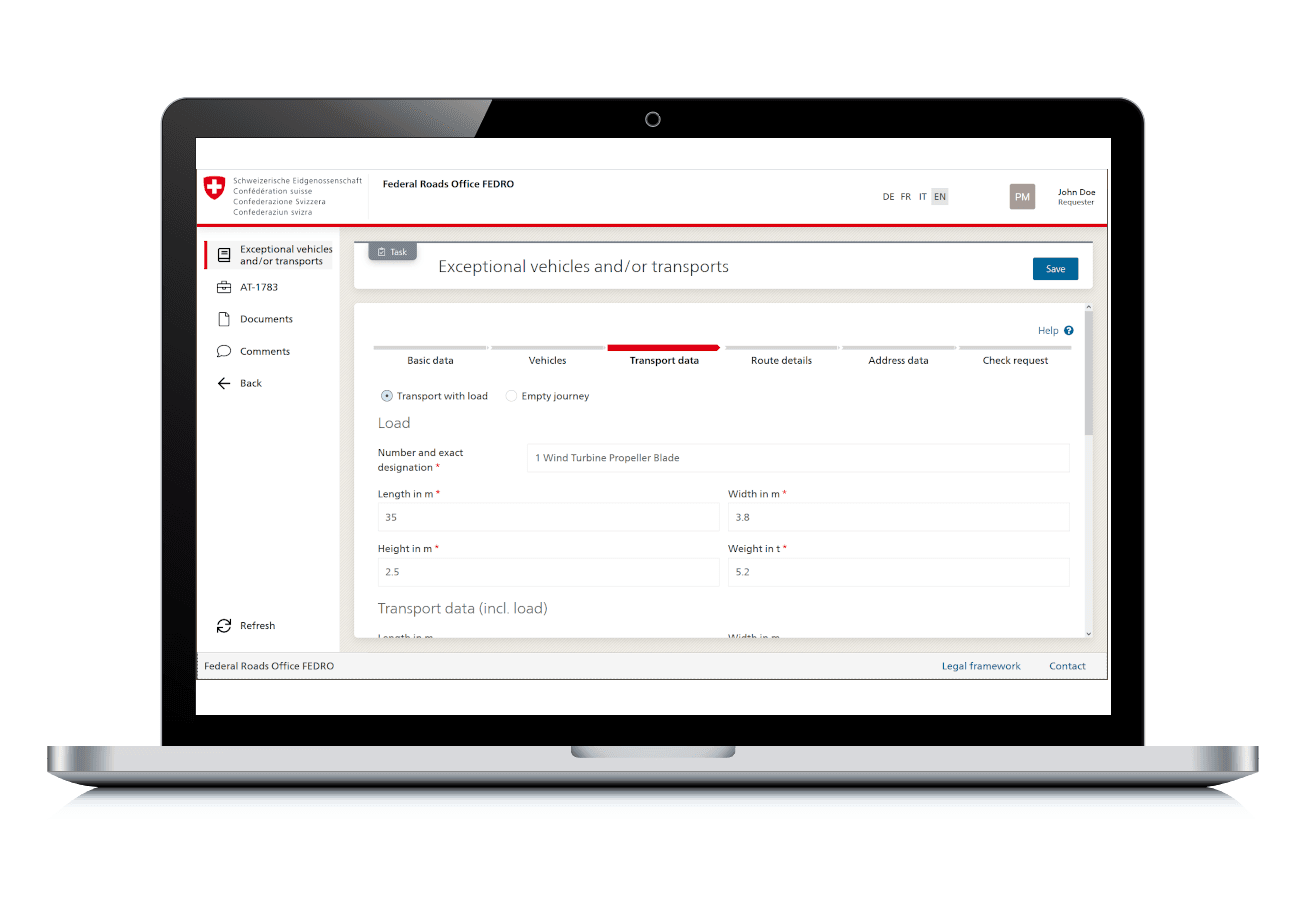Open Route details step
The height and width of the screenshot is (906, 1303).
click(x=781, y=360)
